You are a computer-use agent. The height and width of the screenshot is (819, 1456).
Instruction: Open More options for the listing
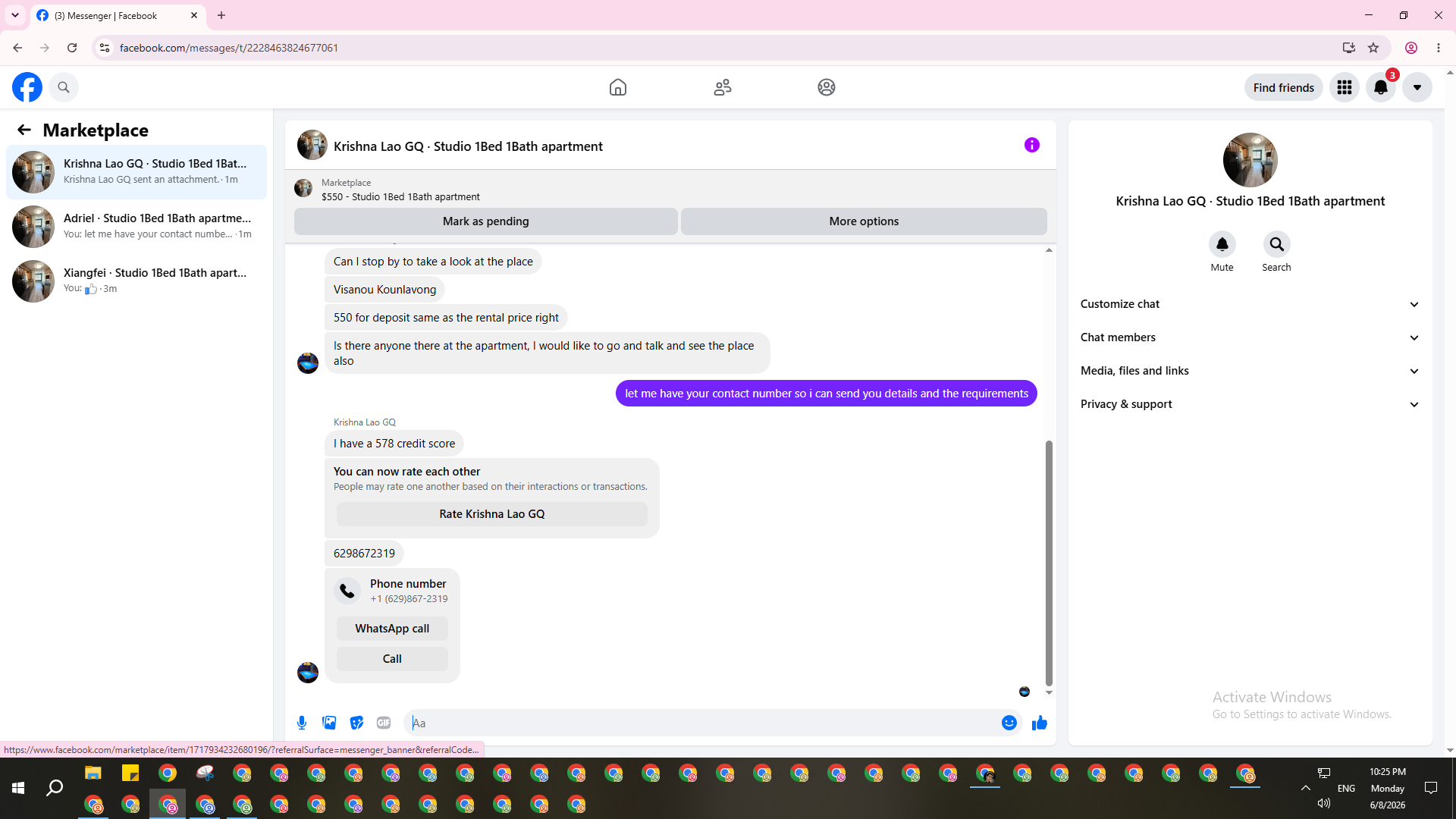(864, 221)
